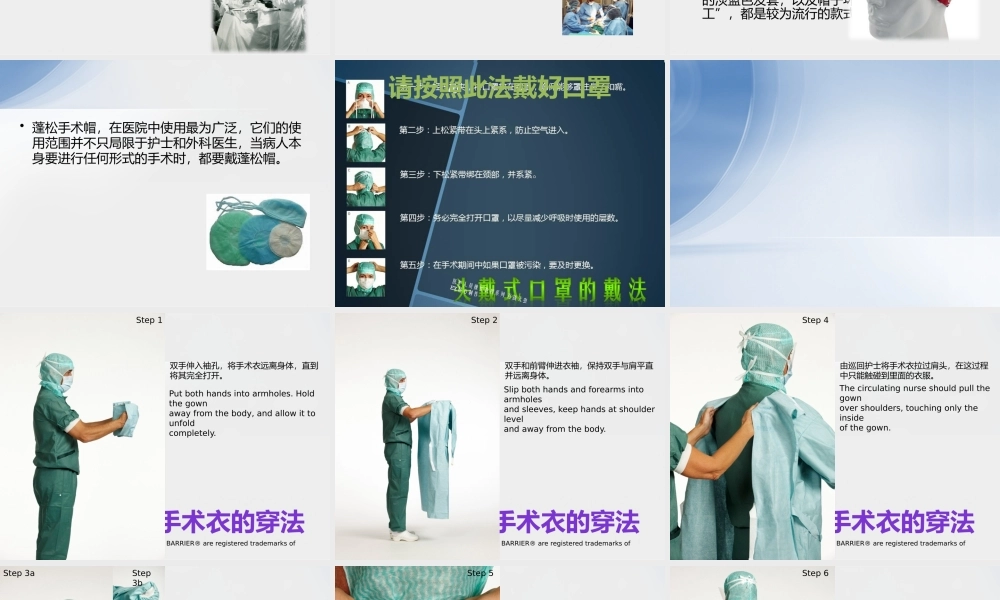Click the operating room photo at top center
1000x600 pixels.
click(x=597, y=17)
